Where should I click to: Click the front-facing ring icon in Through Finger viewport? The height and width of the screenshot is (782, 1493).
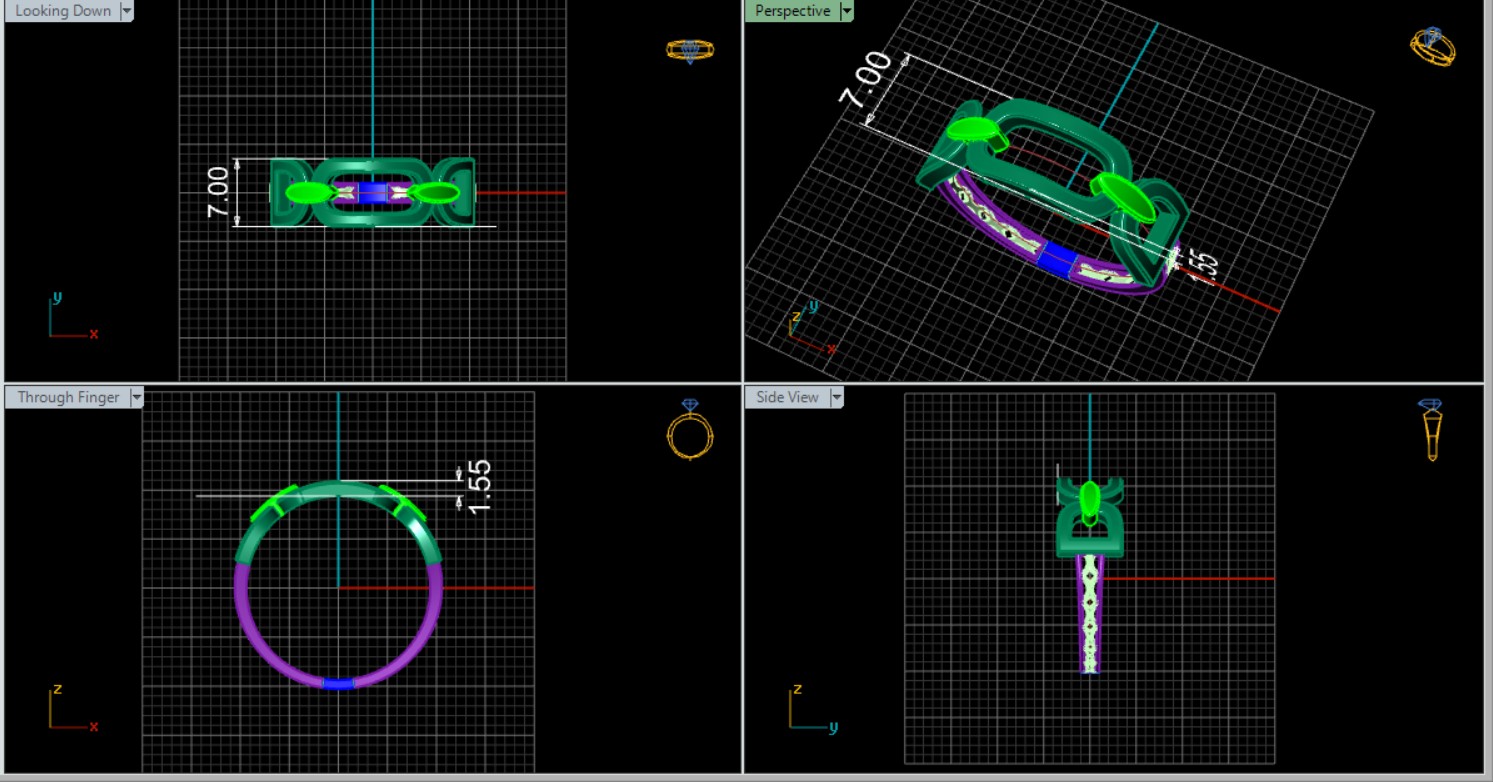pos(690,430)
